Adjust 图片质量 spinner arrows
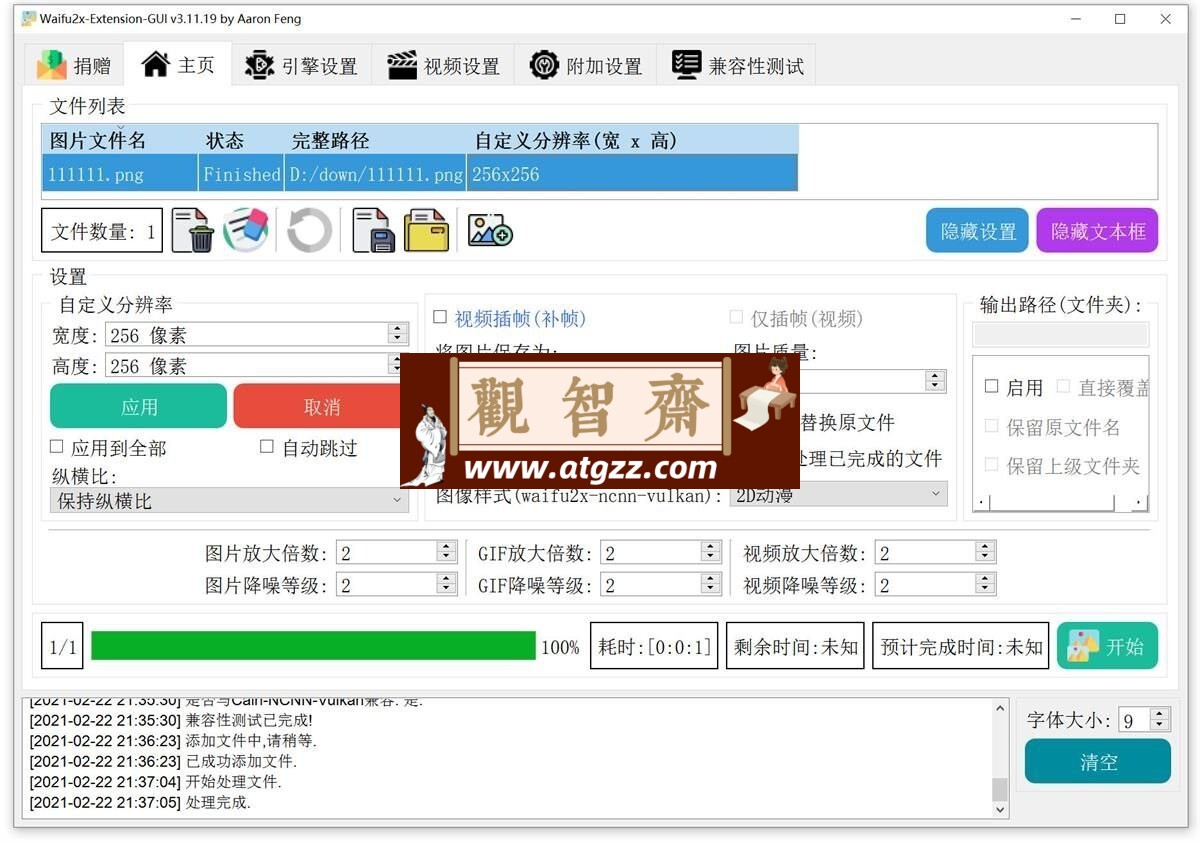The width and height of the screenshot is (1200, 843). coord(936,381)
